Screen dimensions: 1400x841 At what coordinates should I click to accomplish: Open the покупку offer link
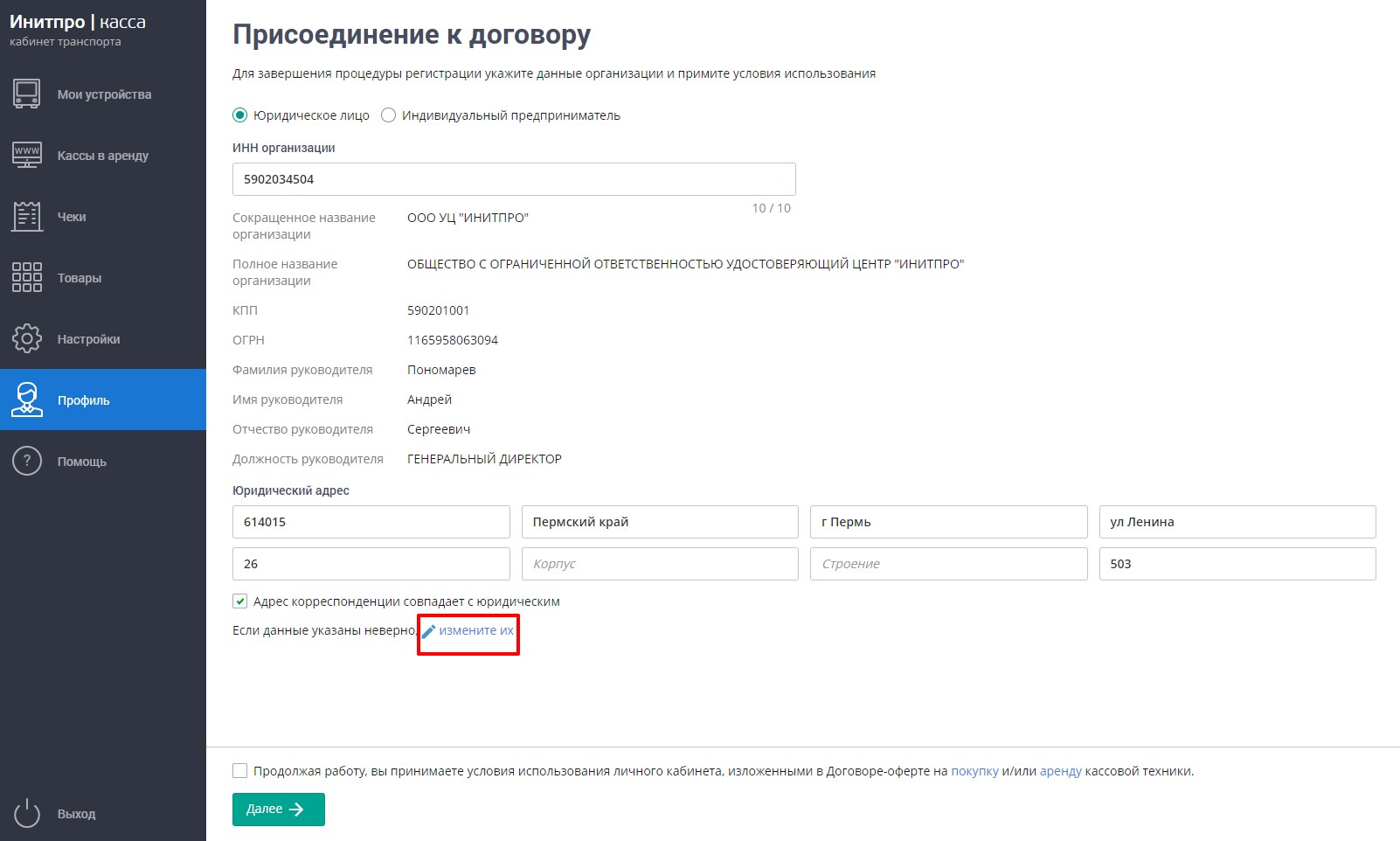(974, 771)
